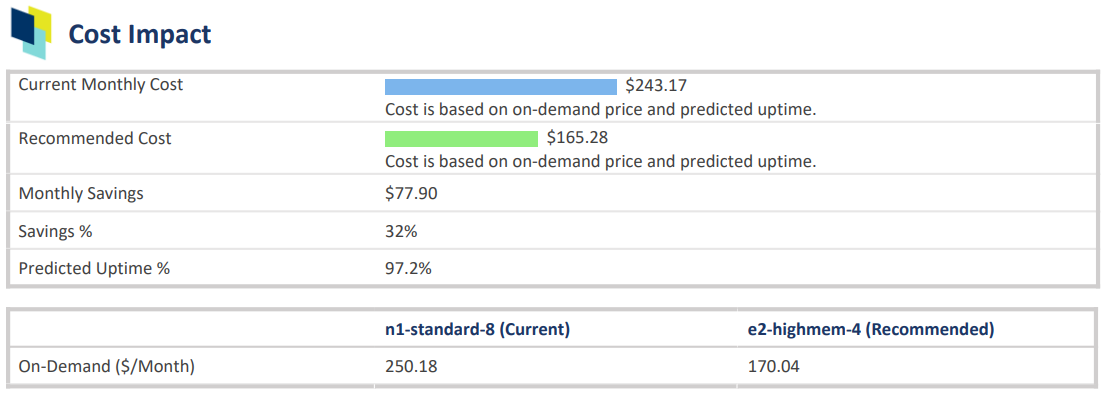Select the Savings % label
Image resolution: width=1103 pixels, height=396 pixels.
(56, 231)
